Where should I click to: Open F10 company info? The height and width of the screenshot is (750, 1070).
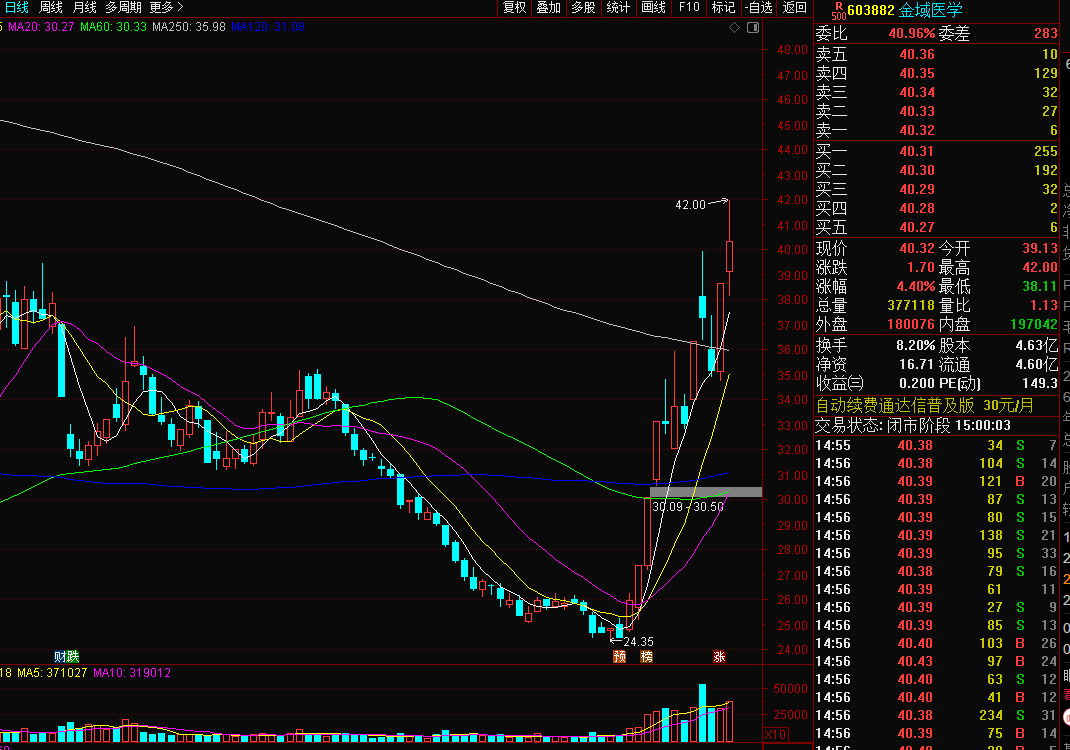pos(689,8)
